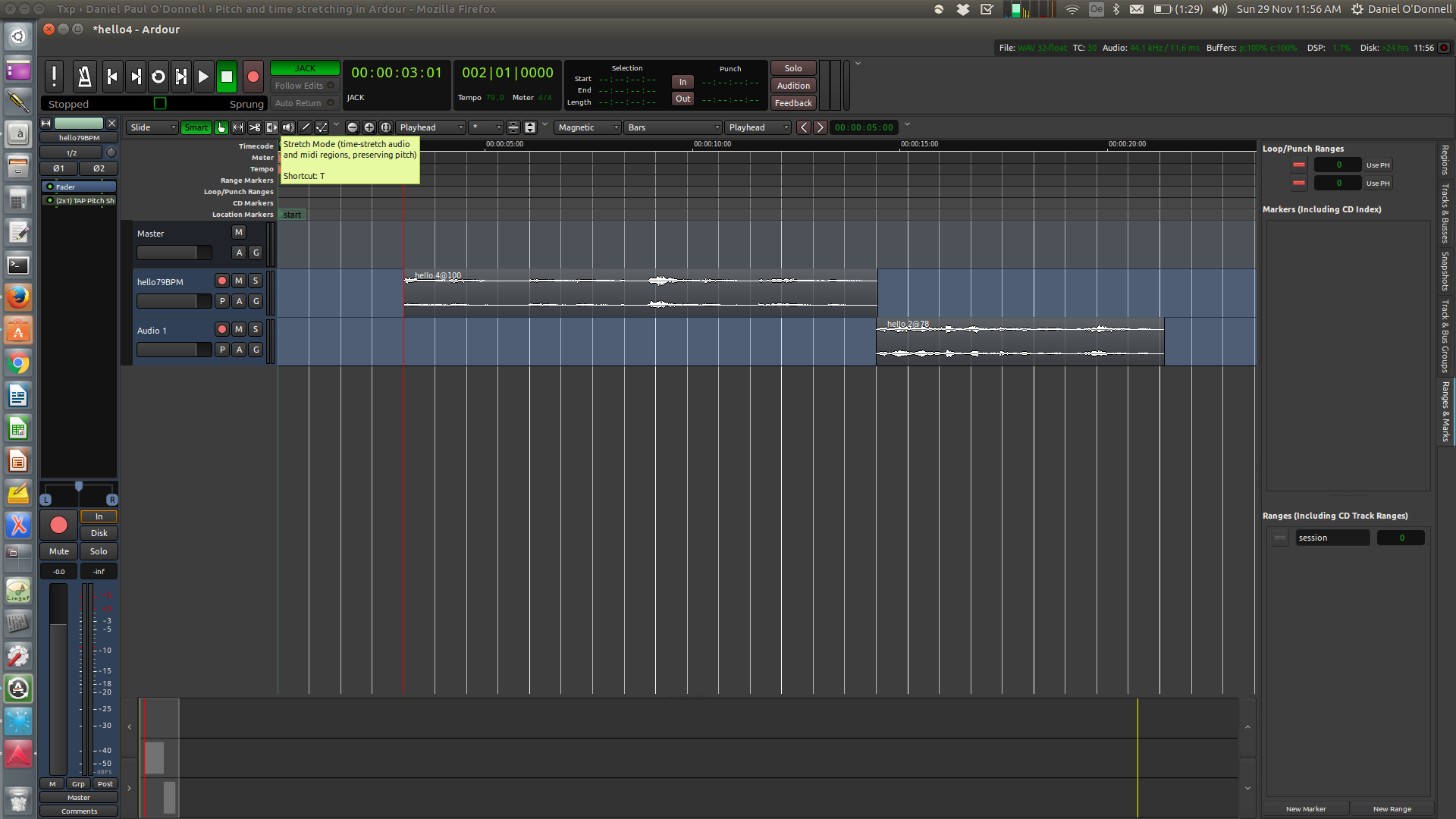Mute the Master bus with M button
The width and height of the screenshot is (1456, 819).
point(239,232)
